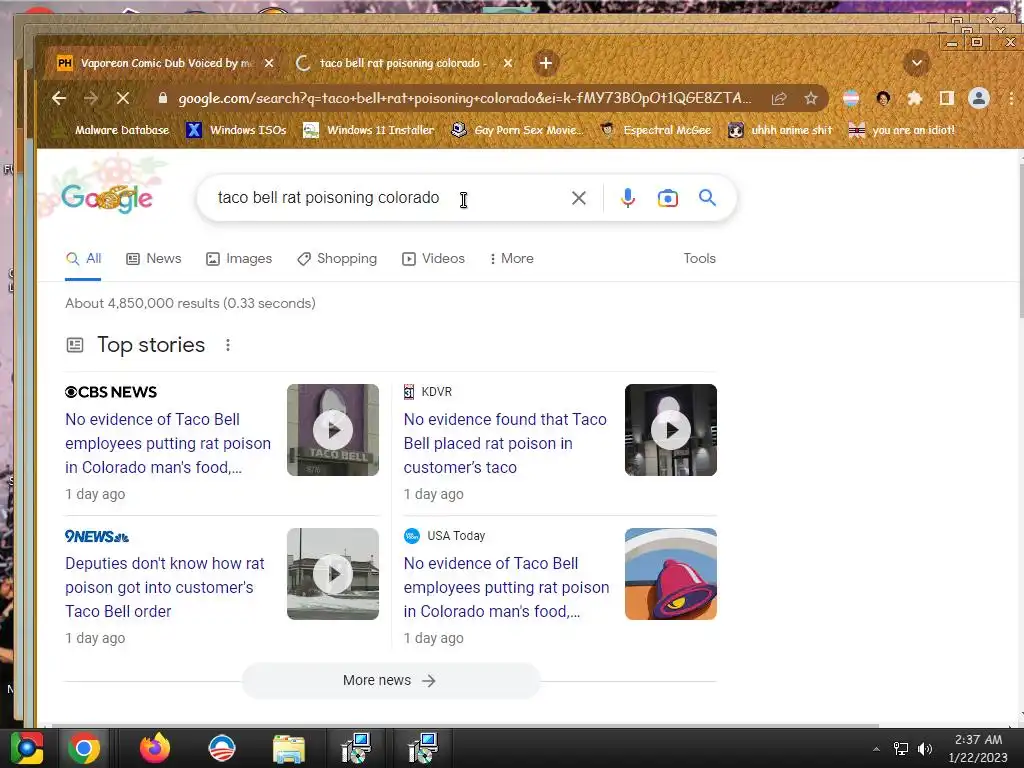Play the KDVR story video thumbnail
The width and height of the screenshot is (1024, 768).
tap(671, 430)
